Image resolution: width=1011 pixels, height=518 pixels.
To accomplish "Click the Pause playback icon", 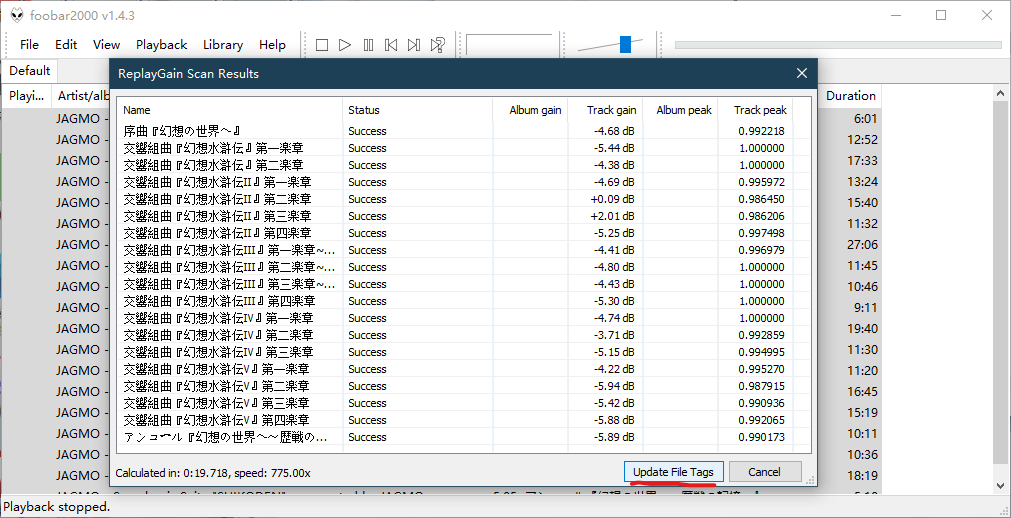I will tap(368, 45).
